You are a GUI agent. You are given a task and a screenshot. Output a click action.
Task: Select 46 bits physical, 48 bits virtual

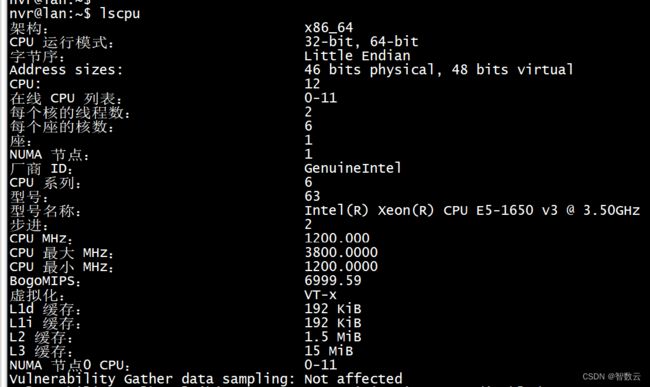[x=439, y=70]
